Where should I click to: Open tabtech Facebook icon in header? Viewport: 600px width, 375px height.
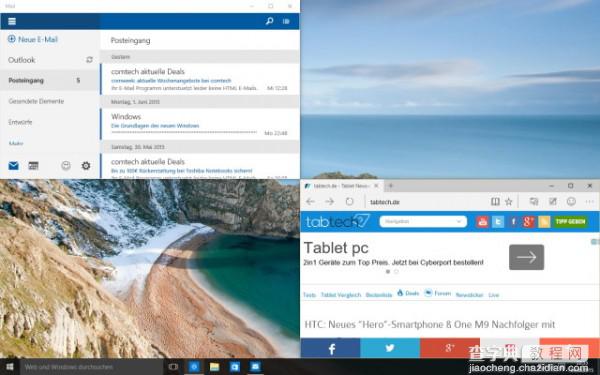(x=513, y=222)
